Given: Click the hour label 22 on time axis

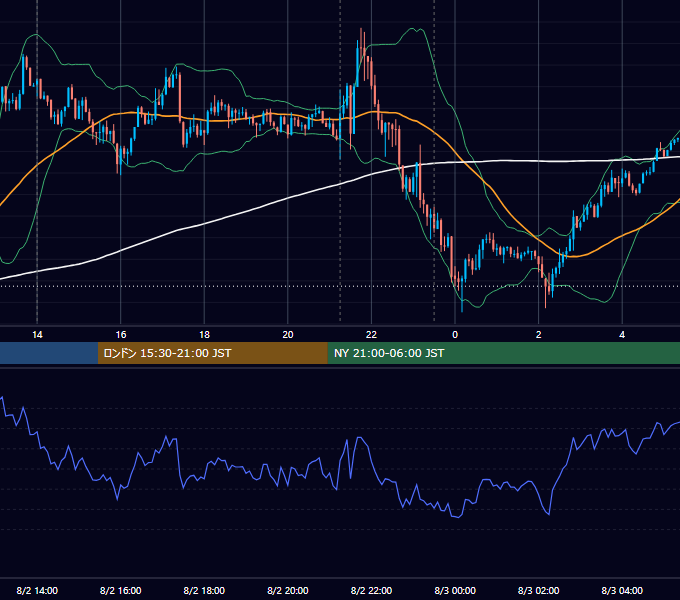Looking at the screenshot, I should point(371,335).
